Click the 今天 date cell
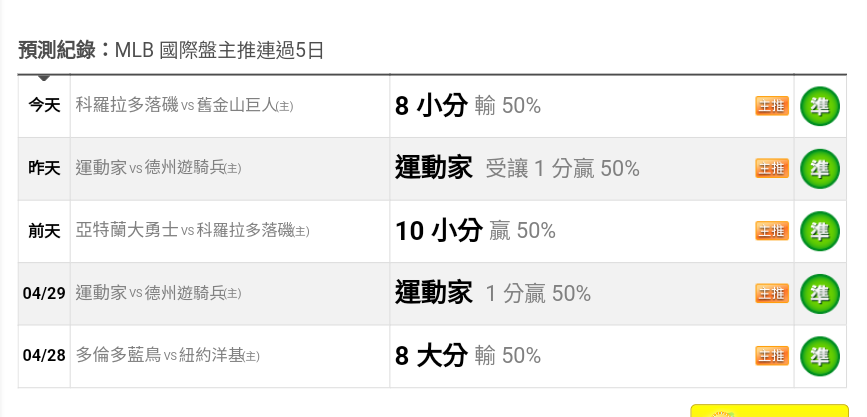 (x=44, y=106)
